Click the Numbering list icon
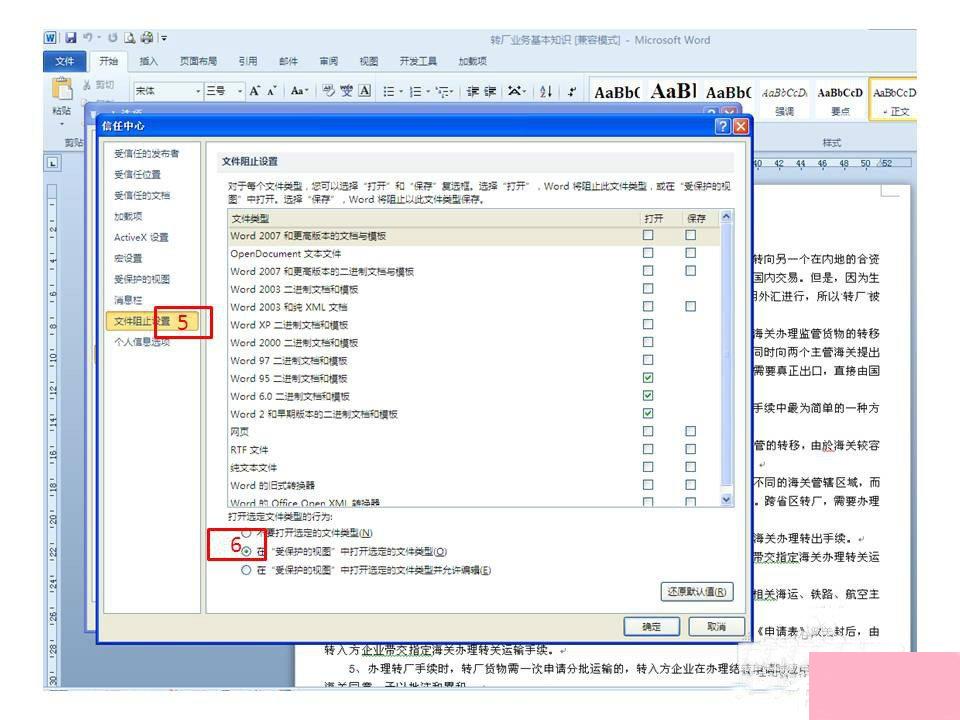 [x=415, y=92]
